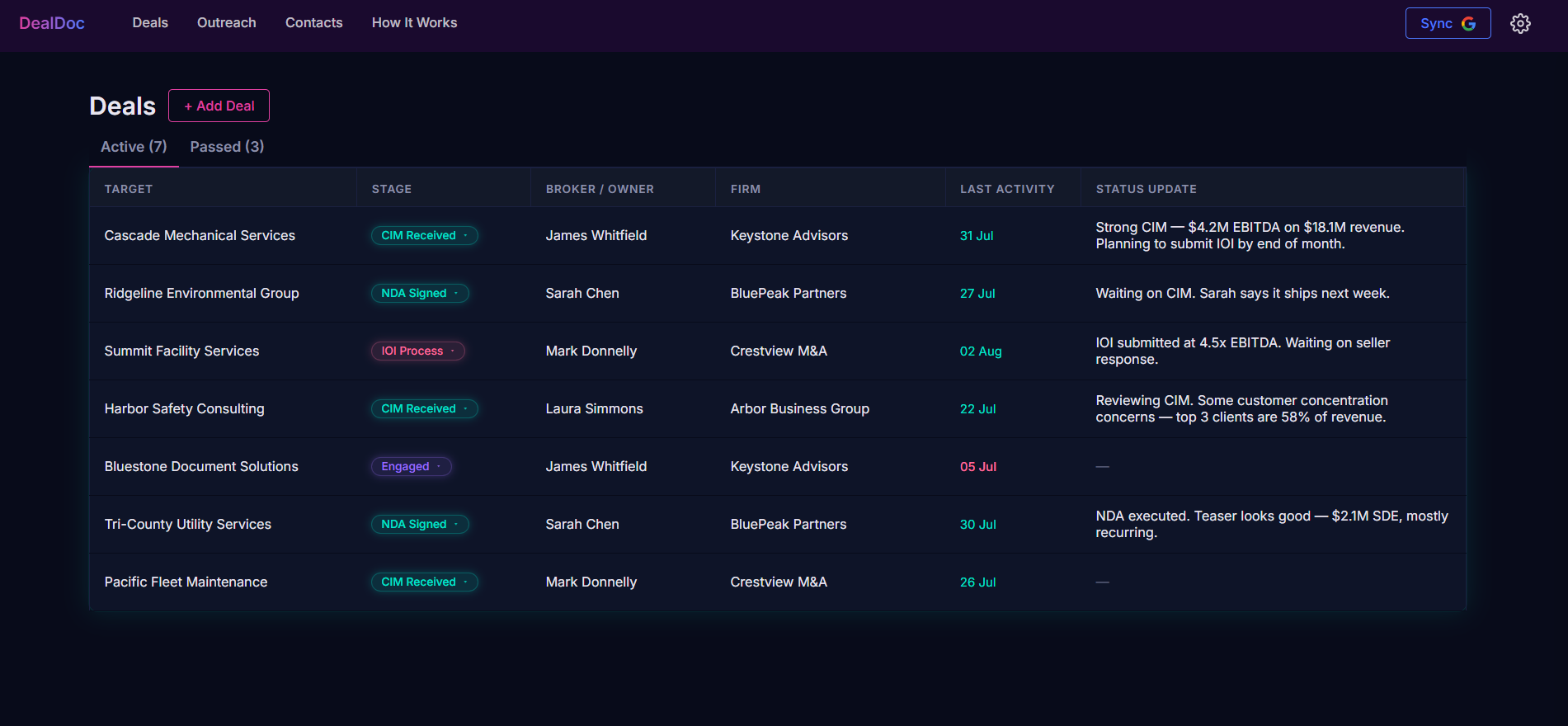Click the Google logo on the Sync button
Viewport: 1568px width, 726px height.
(1468, 23)
